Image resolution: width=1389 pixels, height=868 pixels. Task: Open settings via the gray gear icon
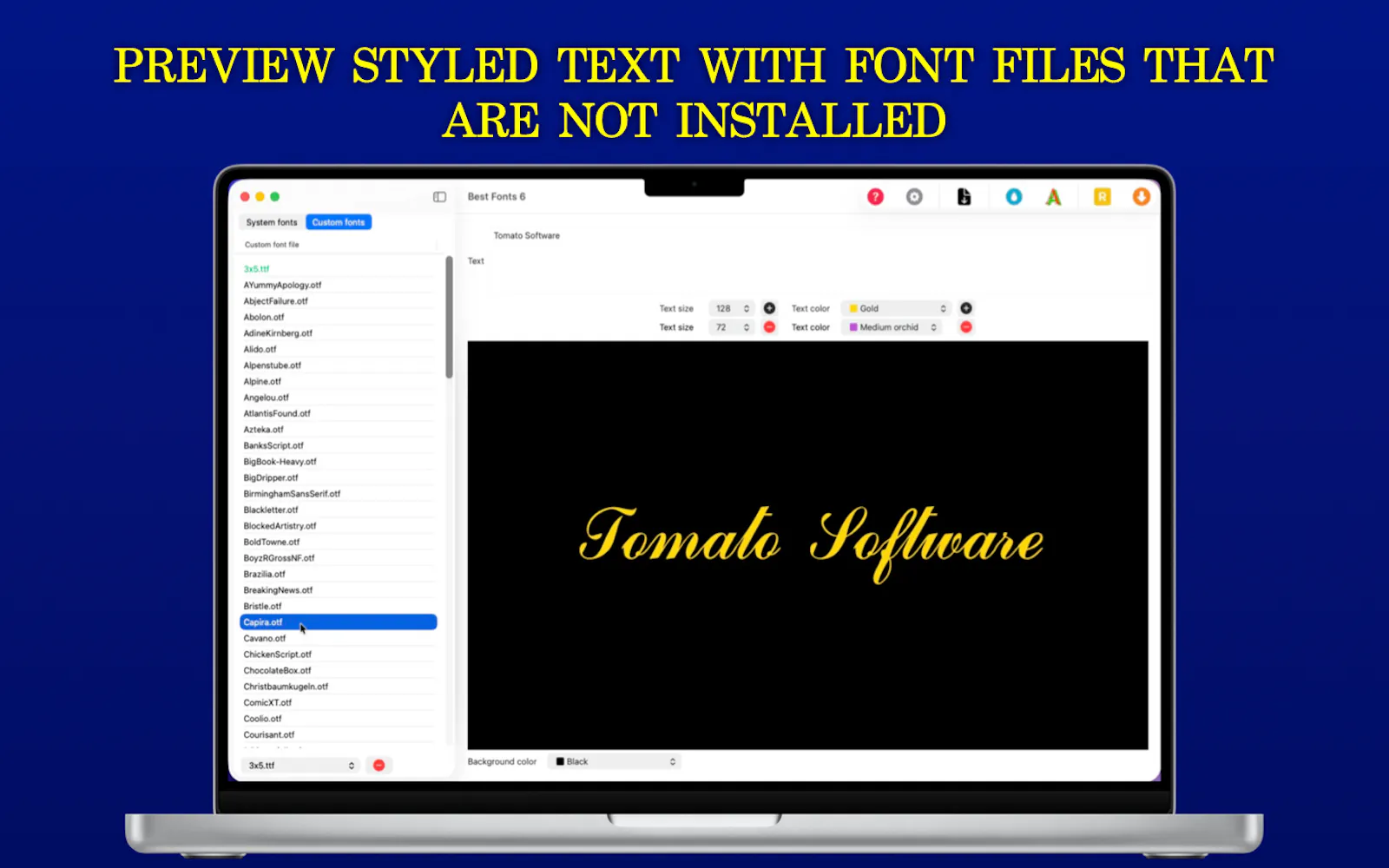[x=914, y=197]
